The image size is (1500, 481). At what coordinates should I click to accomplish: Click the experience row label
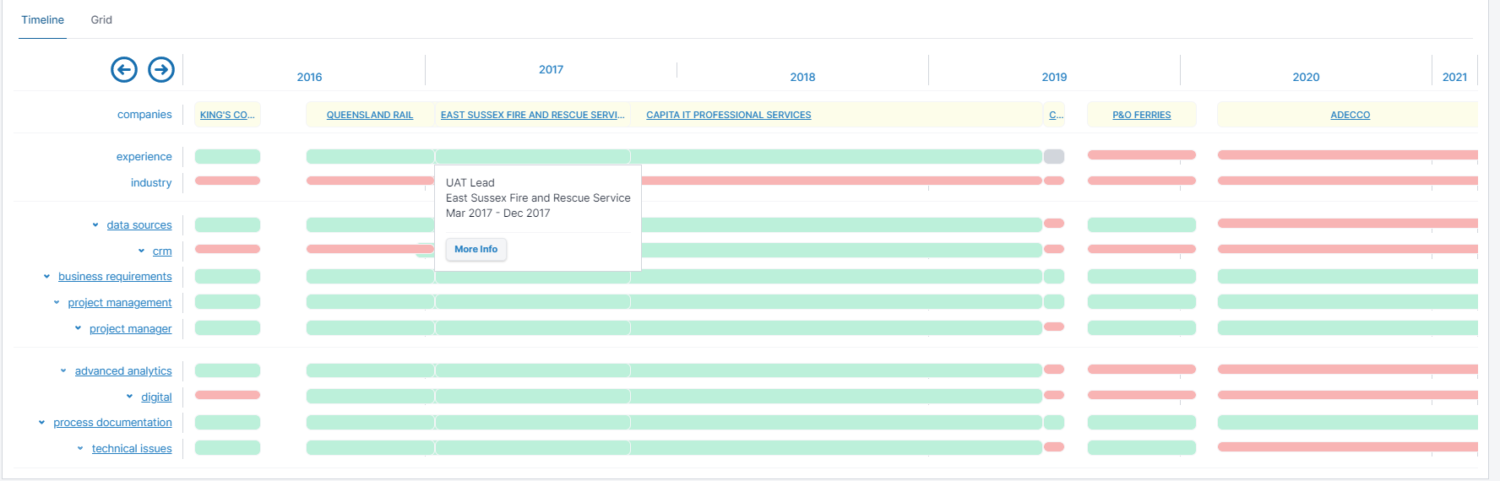click(x=144, y=156)
